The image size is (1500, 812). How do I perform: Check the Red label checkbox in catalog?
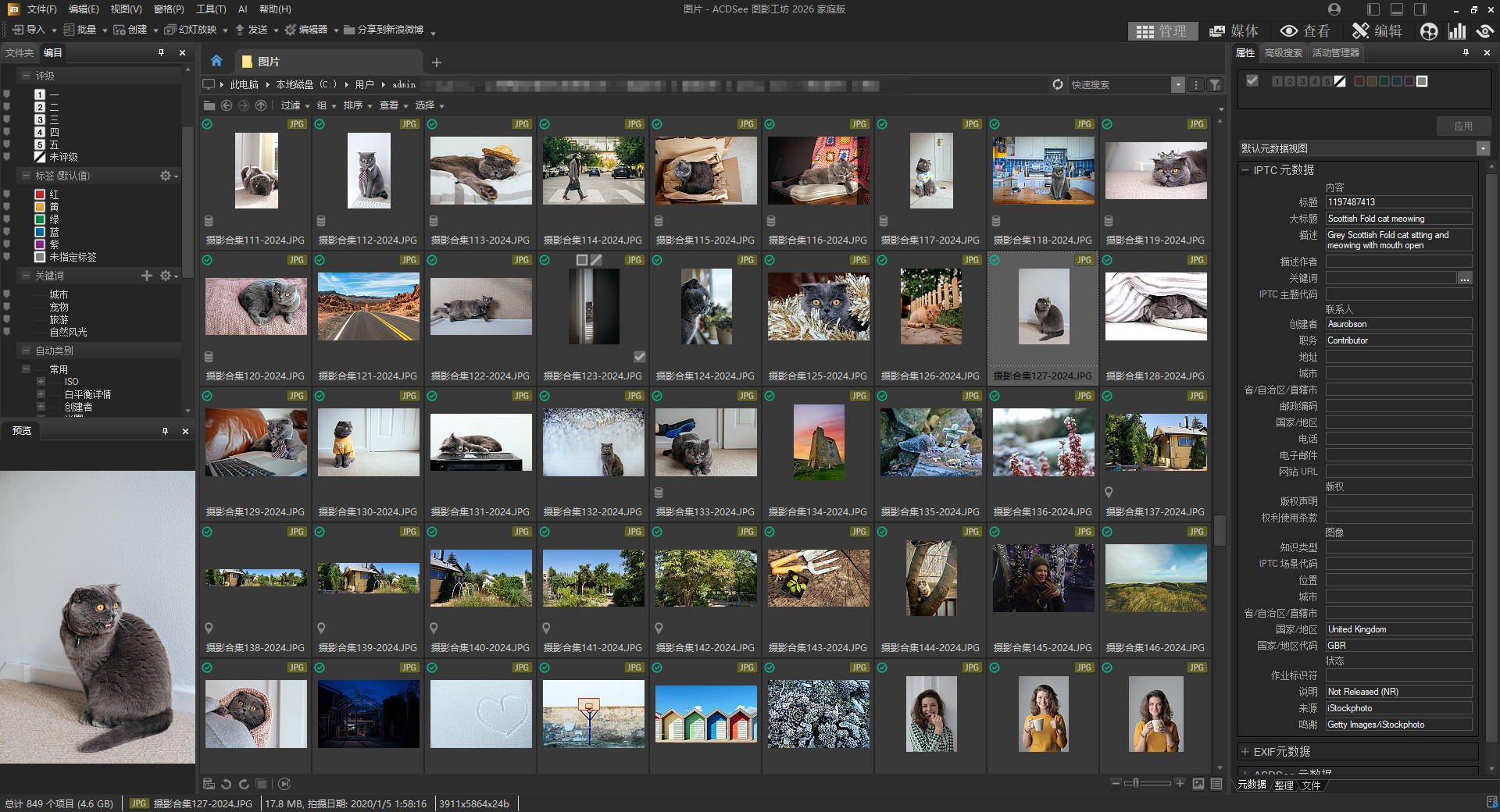coord(7,194)
